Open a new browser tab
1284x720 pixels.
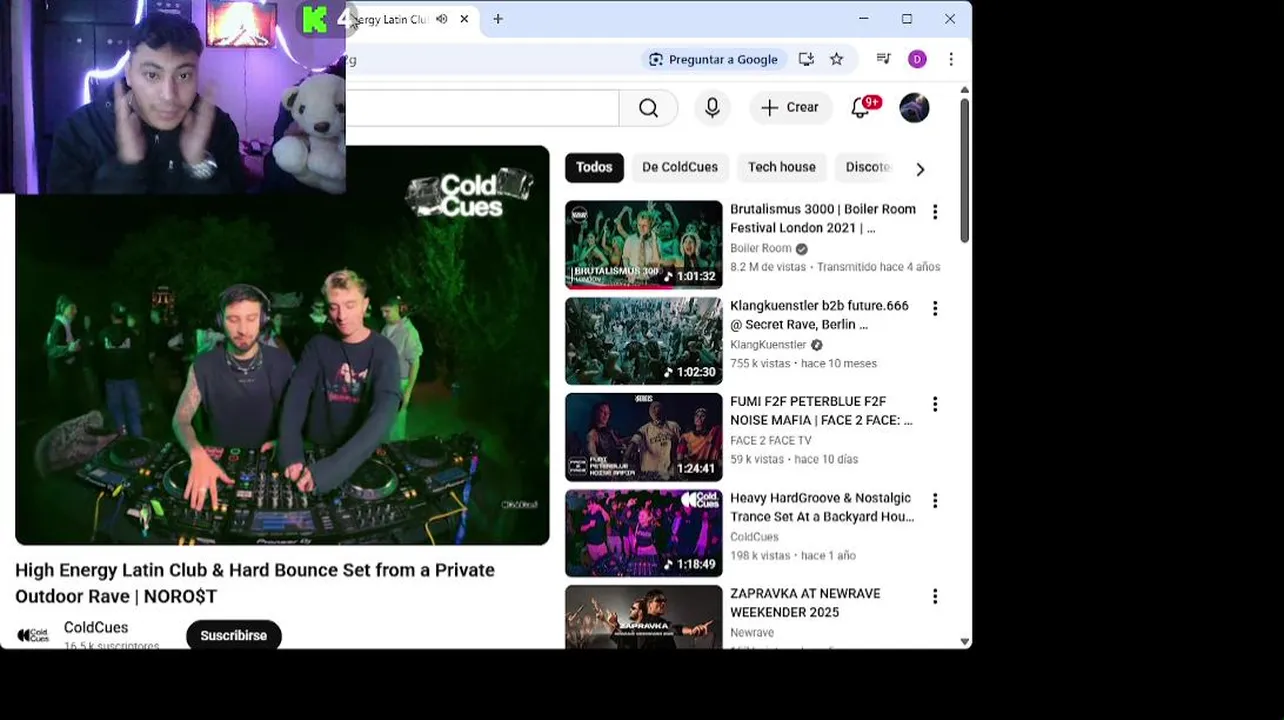(498, 19)
